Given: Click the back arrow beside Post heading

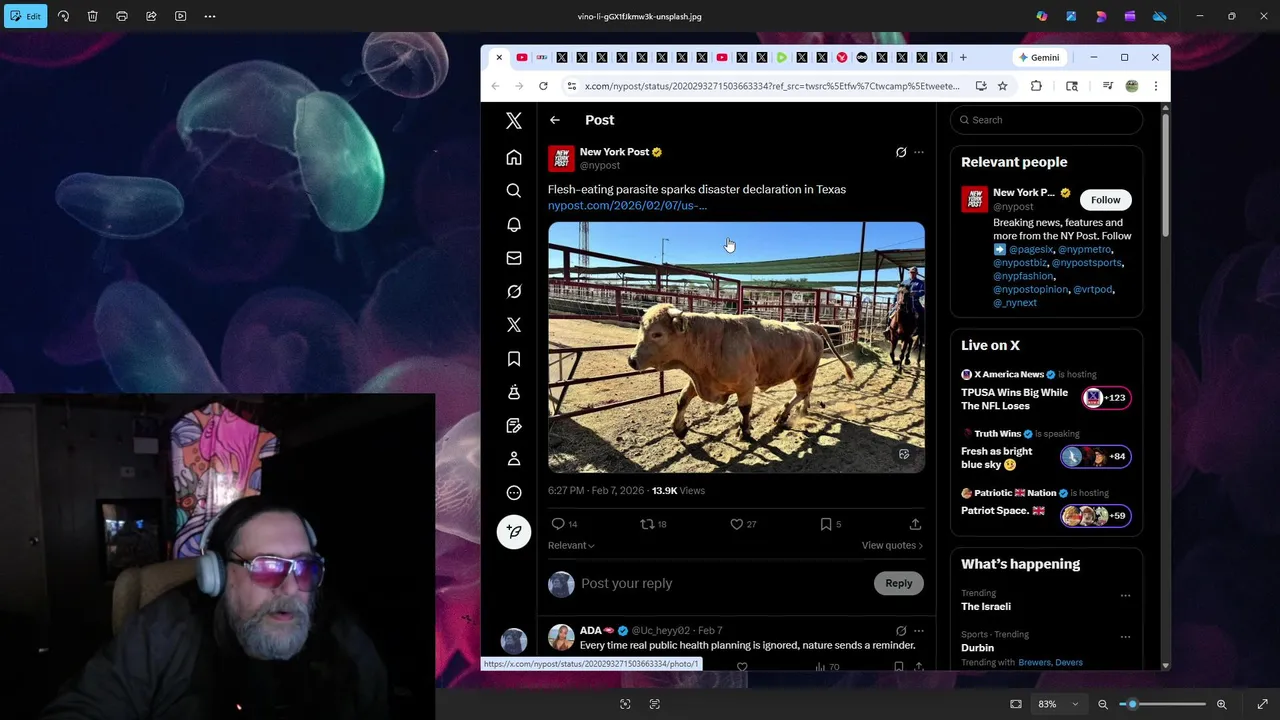Looking at the screenshot, I should (555, 120).
